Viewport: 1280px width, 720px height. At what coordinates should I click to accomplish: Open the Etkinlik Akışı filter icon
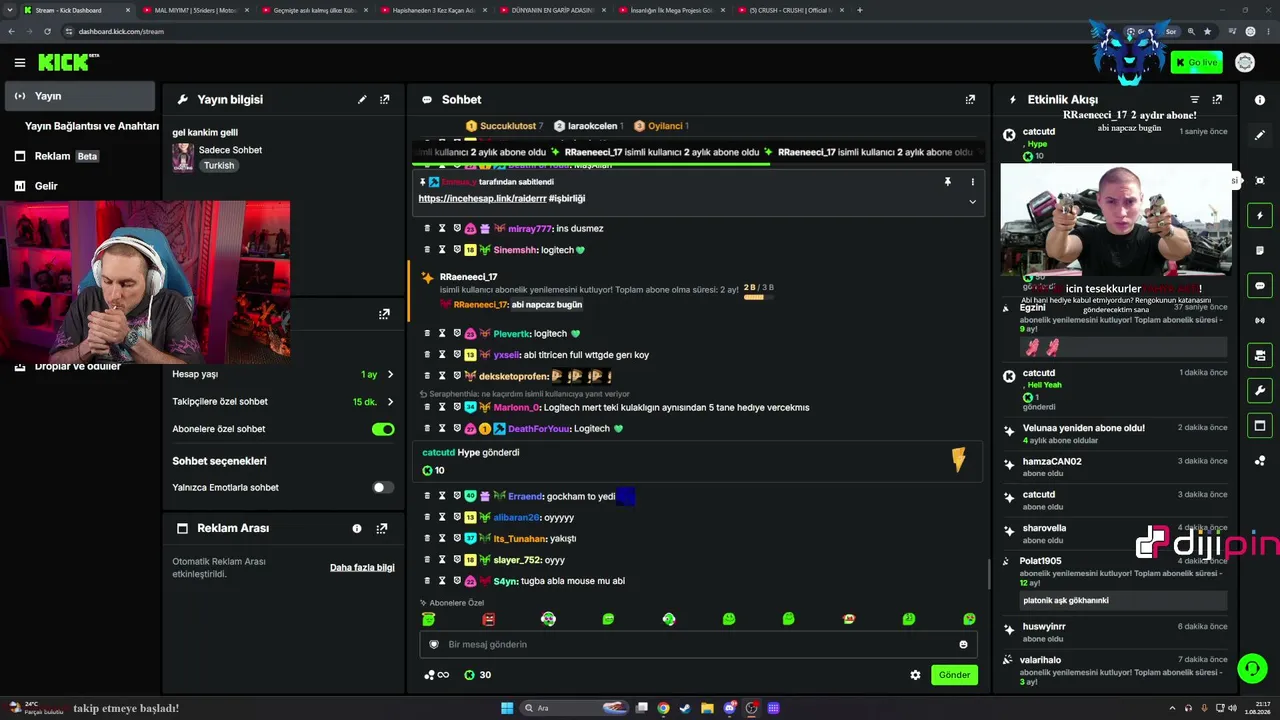click(1194, 100)
